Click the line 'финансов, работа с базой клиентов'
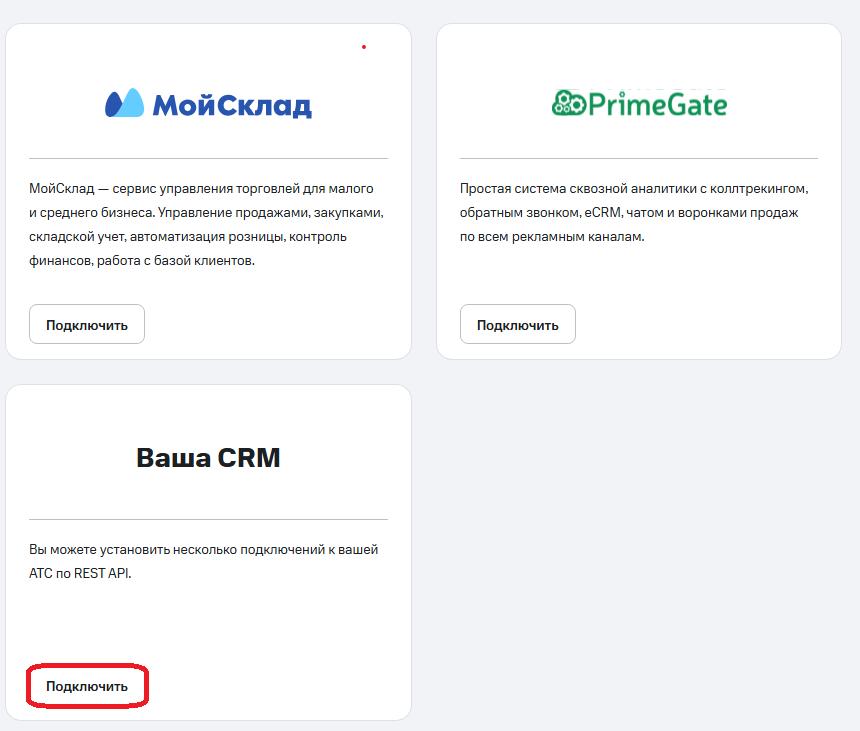 [142, 261]
